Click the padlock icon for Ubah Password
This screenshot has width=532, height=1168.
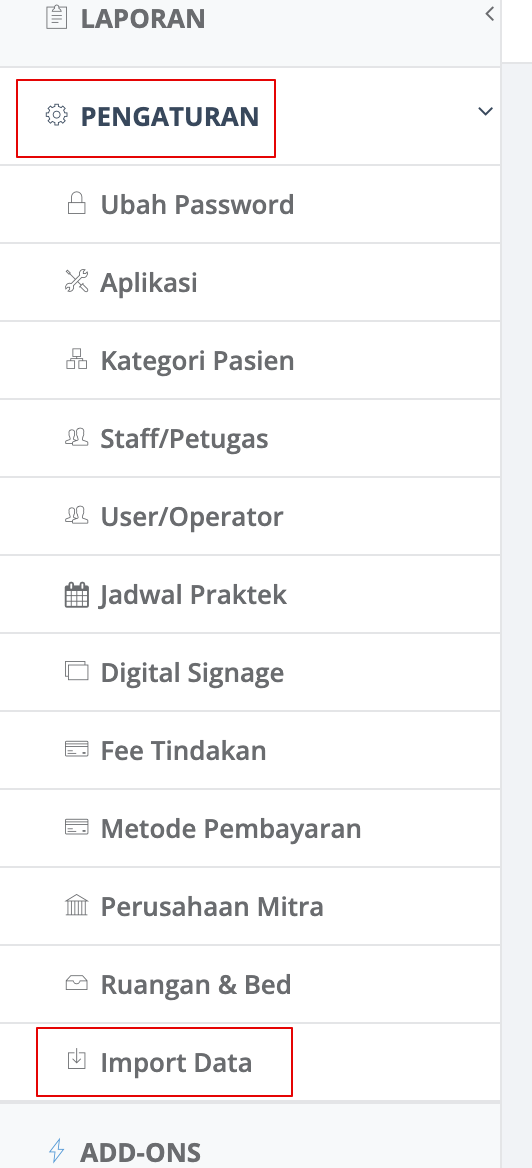76,203
